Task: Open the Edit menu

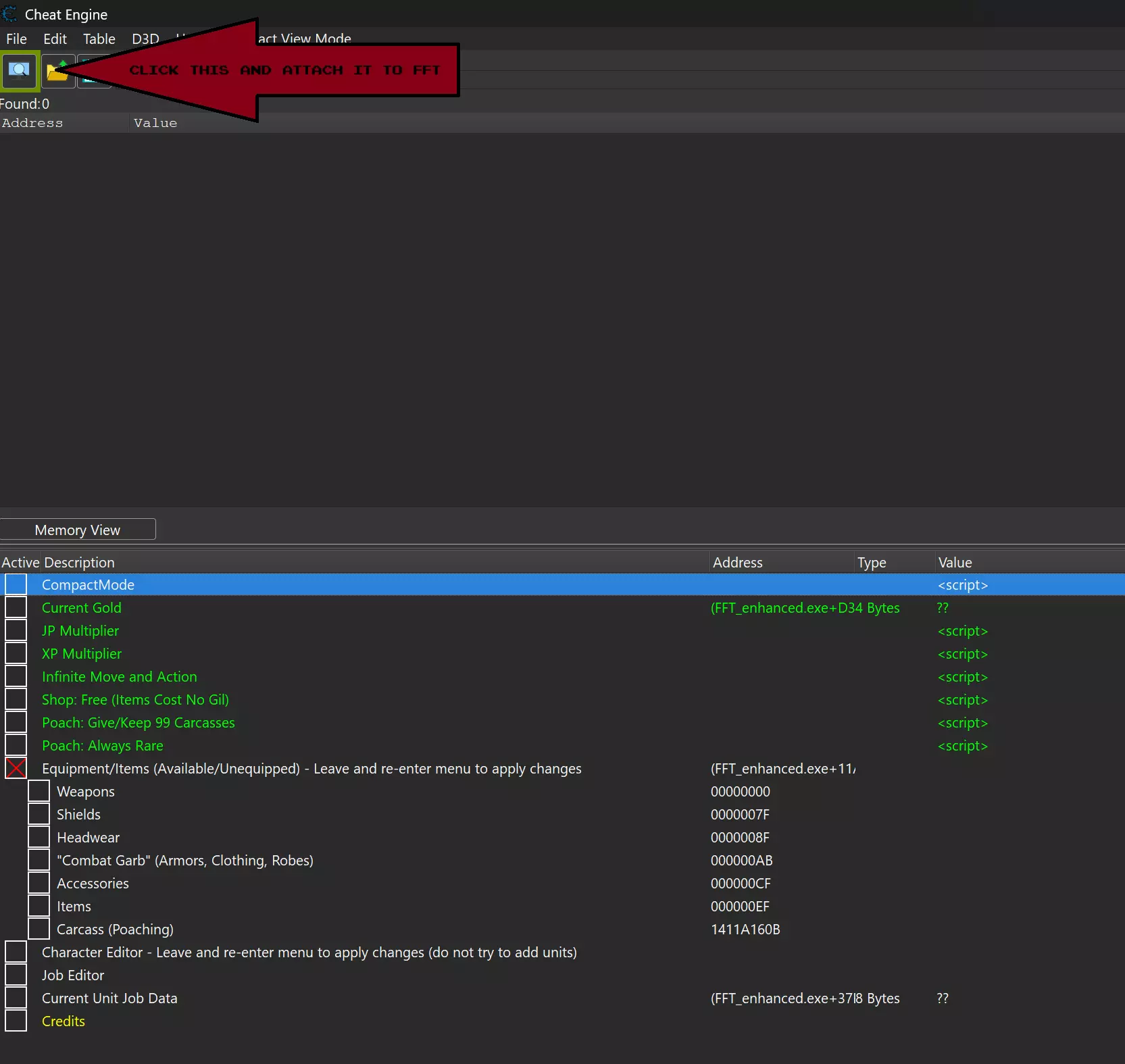Action: click(55, 39)
